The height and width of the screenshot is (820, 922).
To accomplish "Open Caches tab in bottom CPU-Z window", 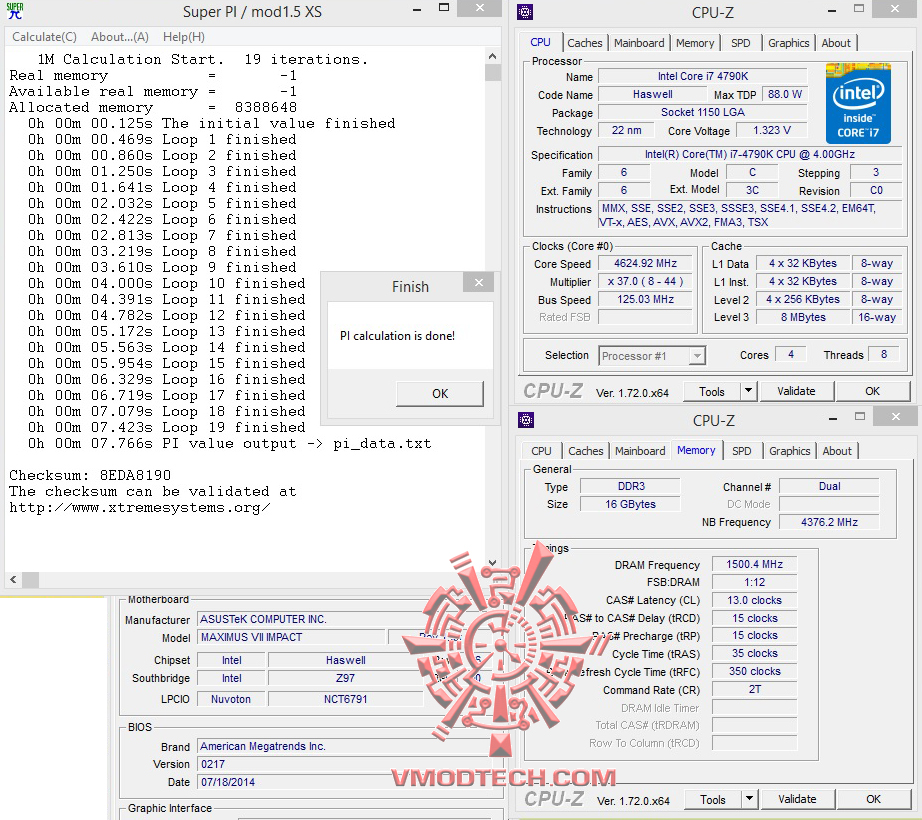I will 586,451.
